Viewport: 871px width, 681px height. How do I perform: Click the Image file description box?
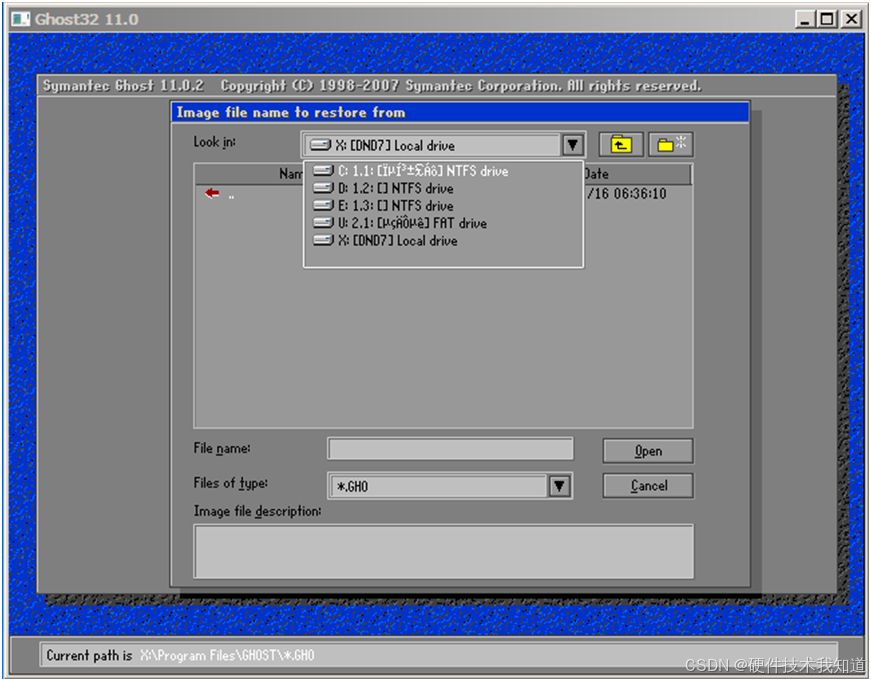443,552
